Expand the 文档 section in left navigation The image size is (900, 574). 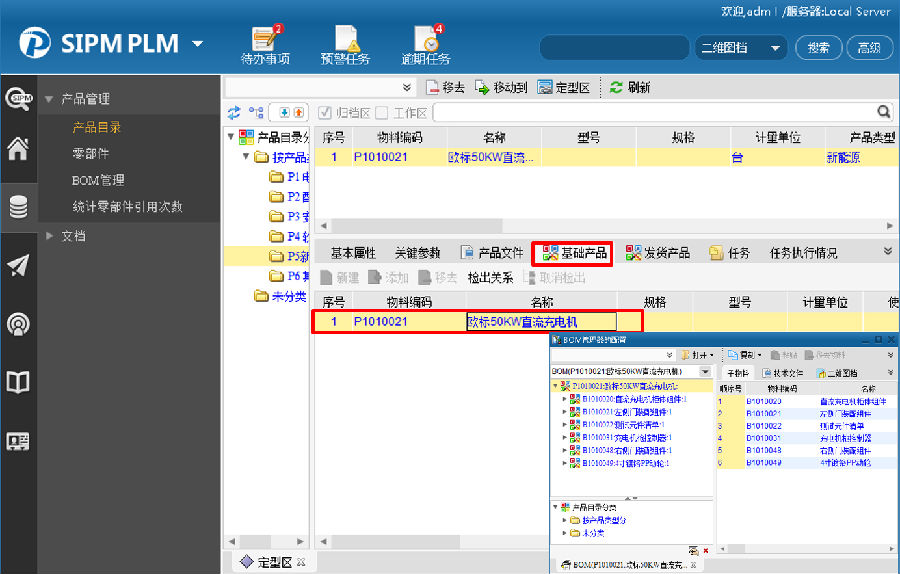click(x=51, y=236)
